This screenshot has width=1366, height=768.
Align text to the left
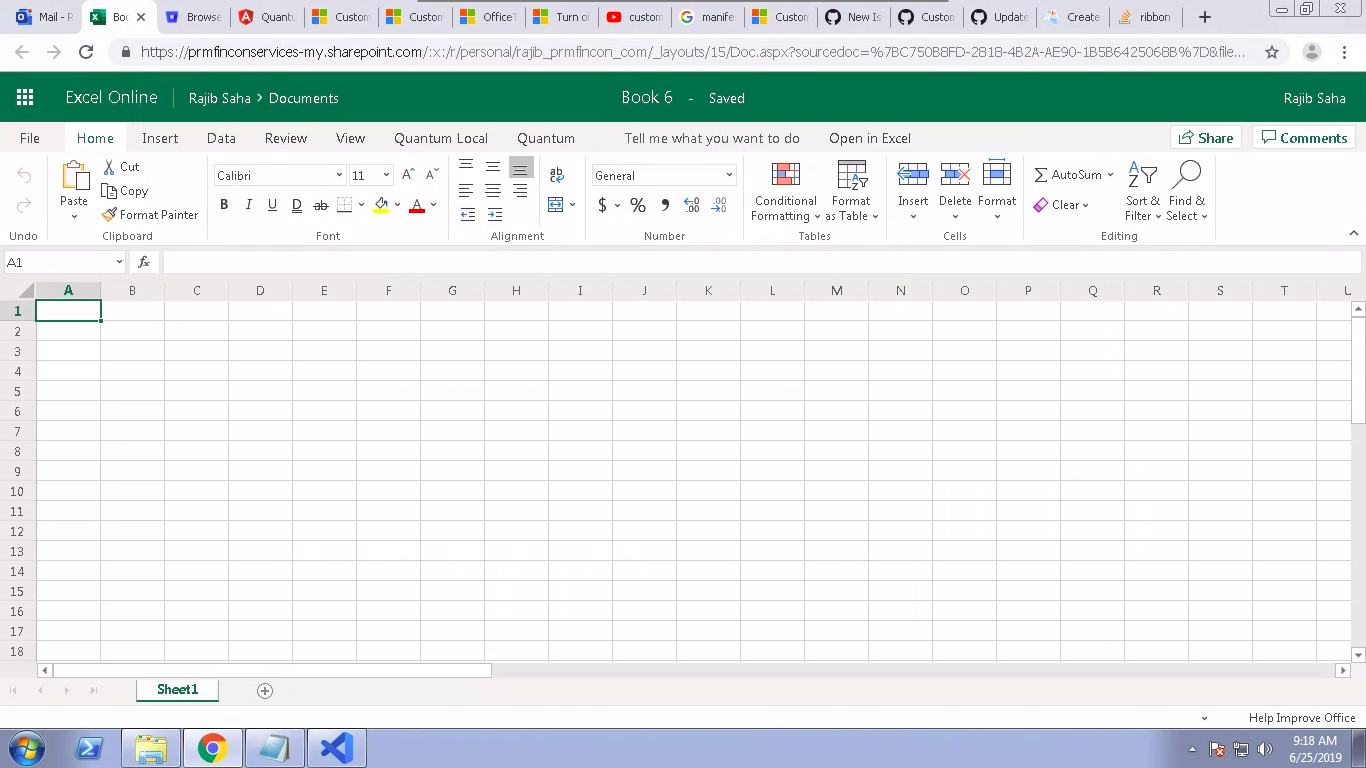click(466, 190)
